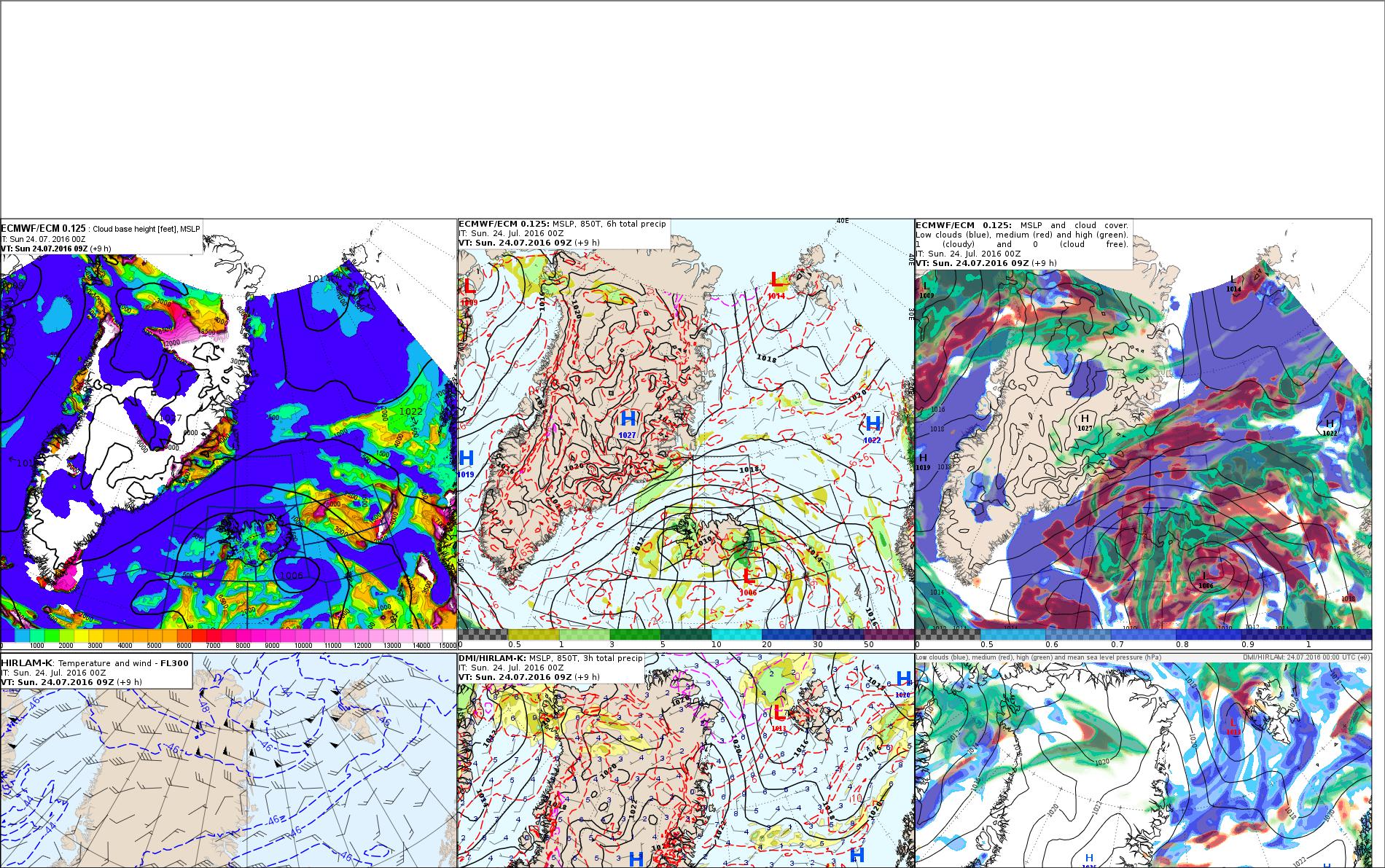1385x868 pixels.
Task: Click 1014 pressure label in cloud base map
Action: 319,278
